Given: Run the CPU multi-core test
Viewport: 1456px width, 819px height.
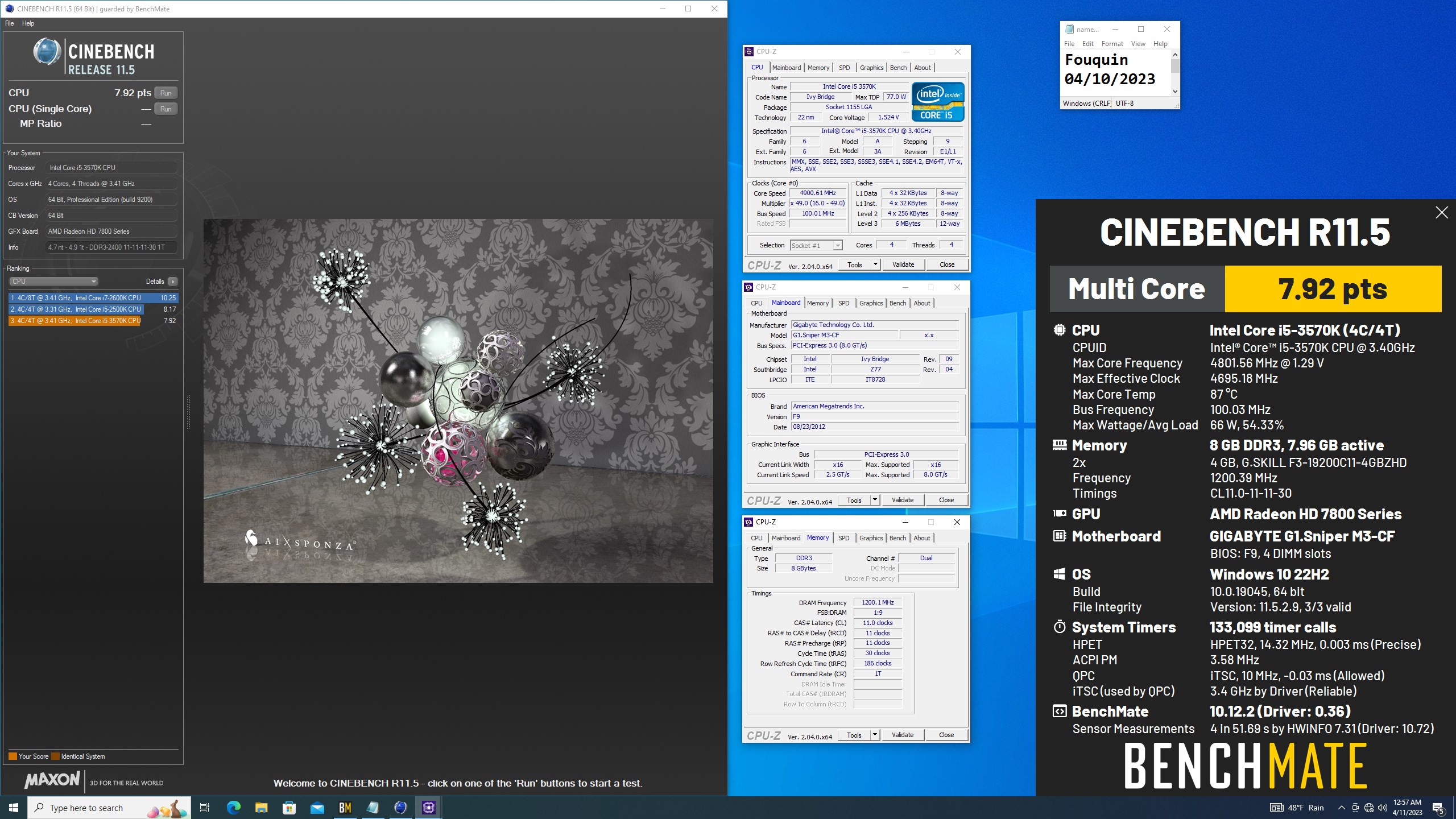Looking at the screenshot, I should 166,93.
